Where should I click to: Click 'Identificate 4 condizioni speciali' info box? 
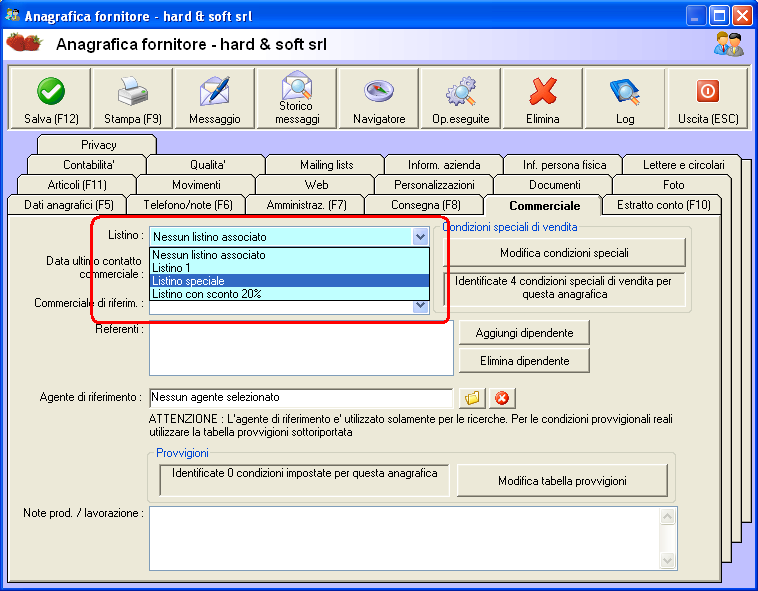[x=564, y=288]
